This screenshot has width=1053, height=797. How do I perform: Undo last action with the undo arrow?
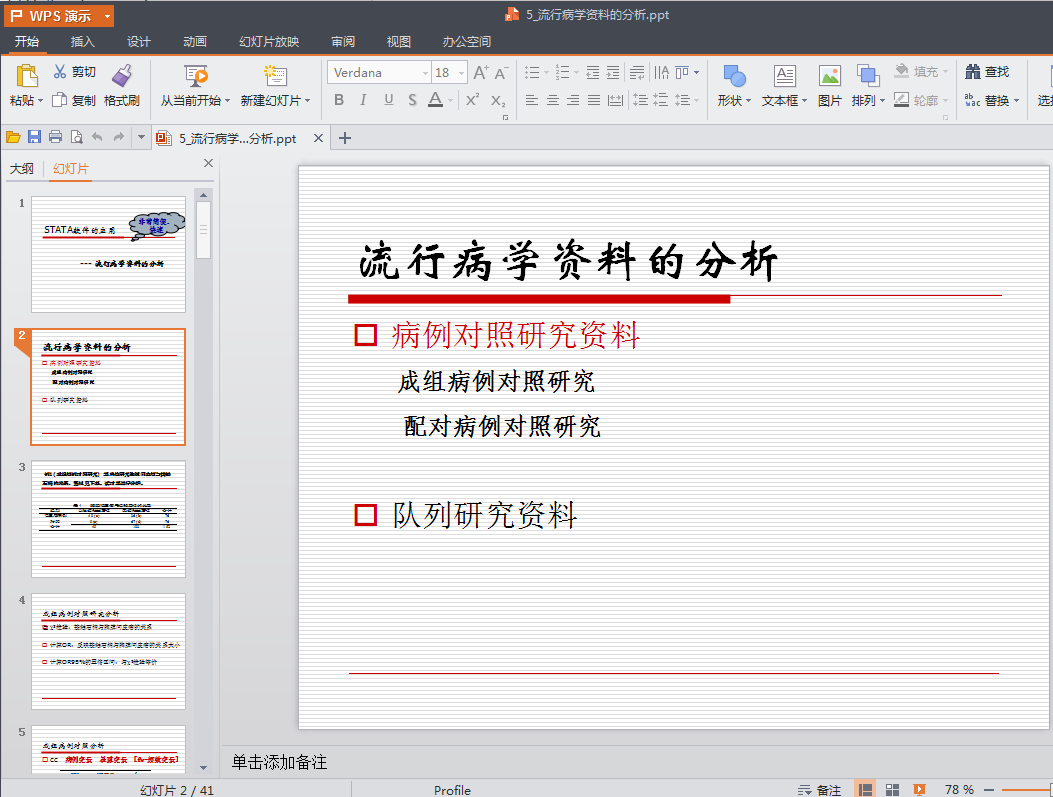97,138
